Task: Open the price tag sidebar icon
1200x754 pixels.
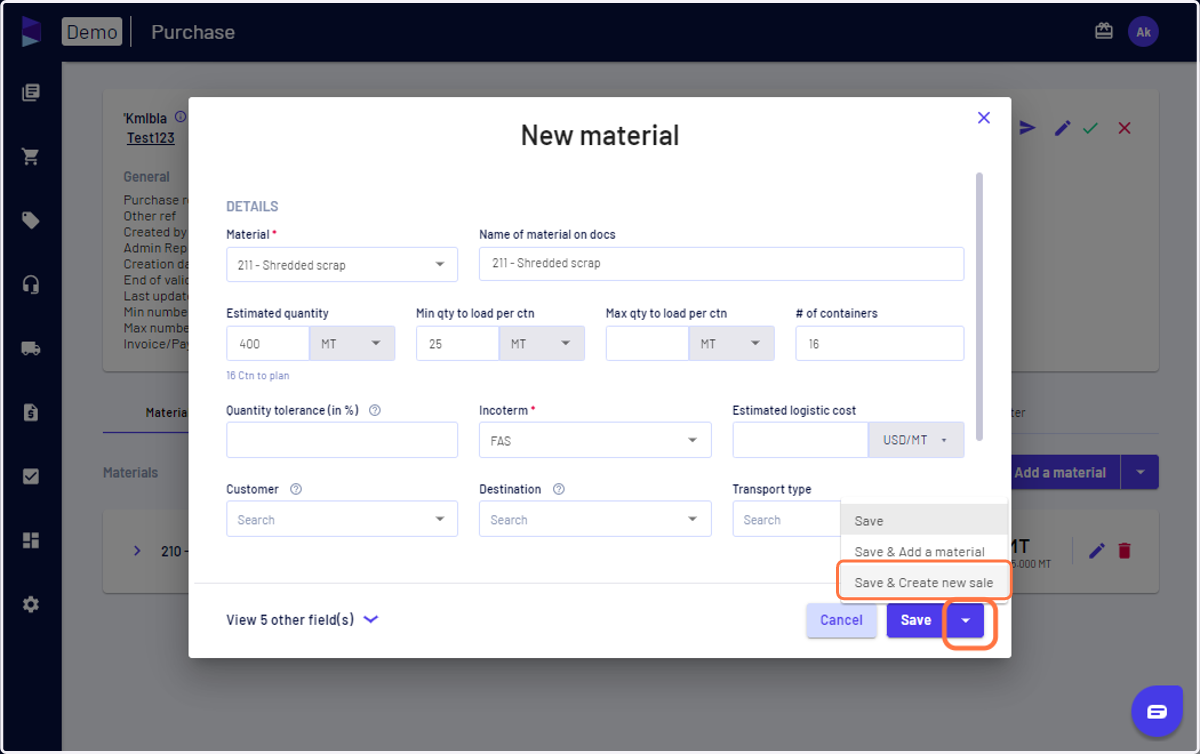Action: coord(31,221)
